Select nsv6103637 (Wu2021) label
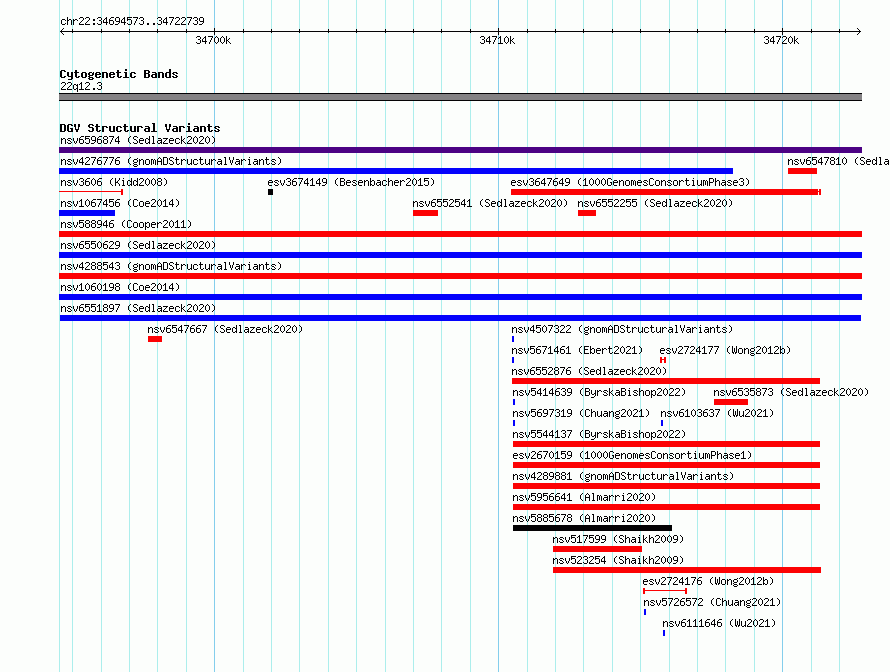Image resolution: width=890 pixels, height=672 pixels. click(717, 413)
